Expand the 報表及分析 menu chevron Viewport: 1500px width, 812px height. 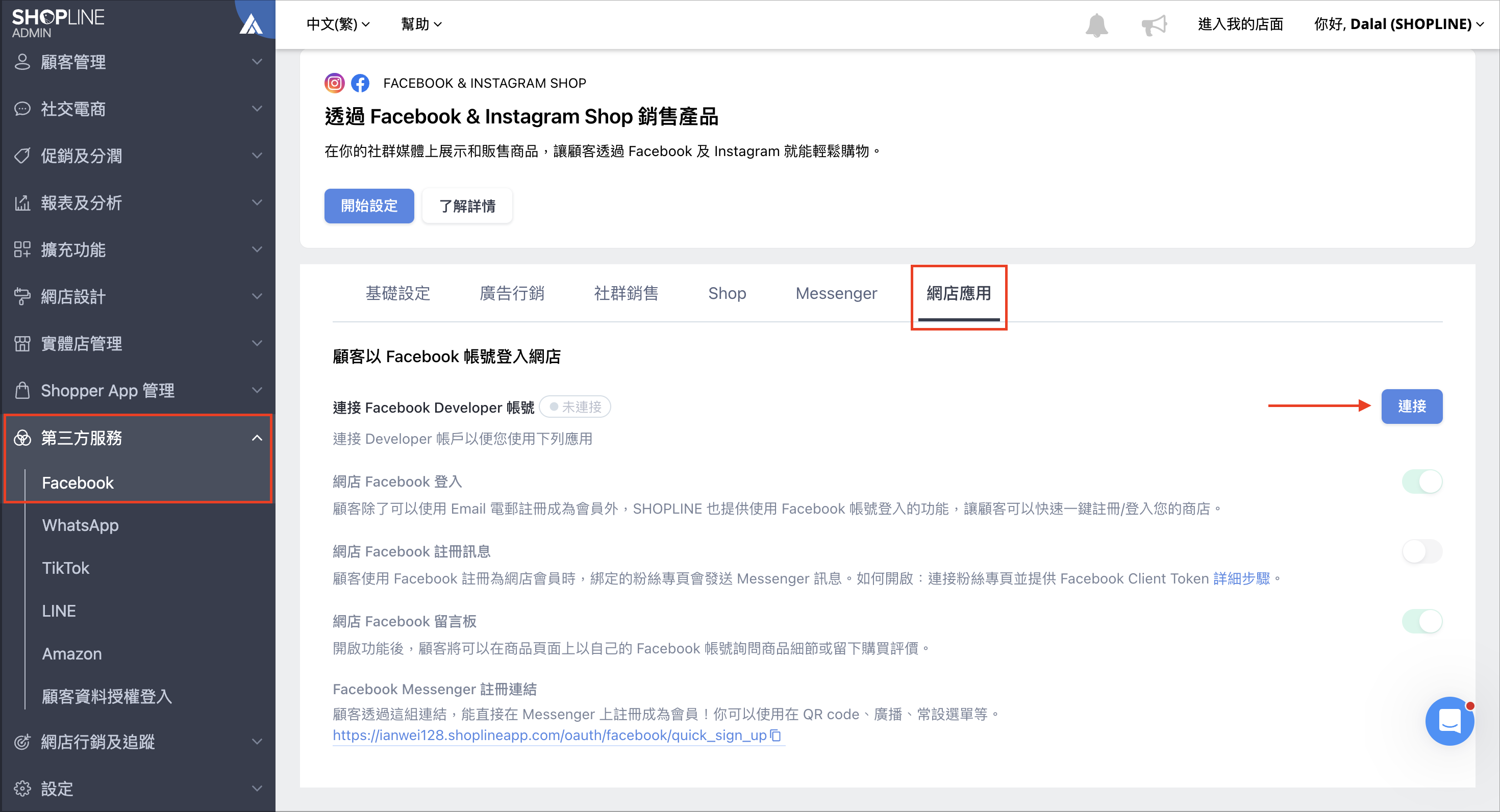click(257, 202)
